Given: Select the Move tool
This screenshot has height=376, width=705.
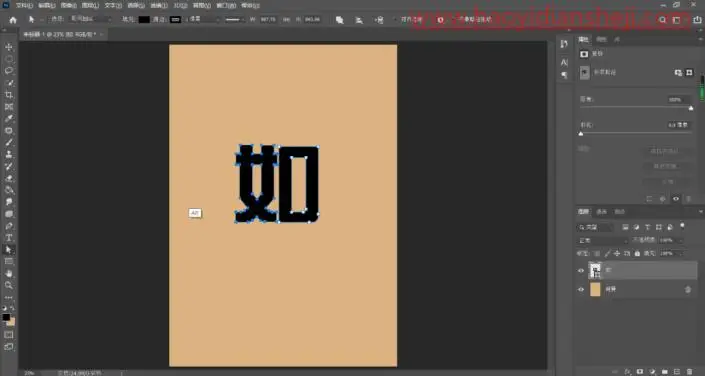Looking at the screenshot, I should pyautogui.click(x=9, y=47).
